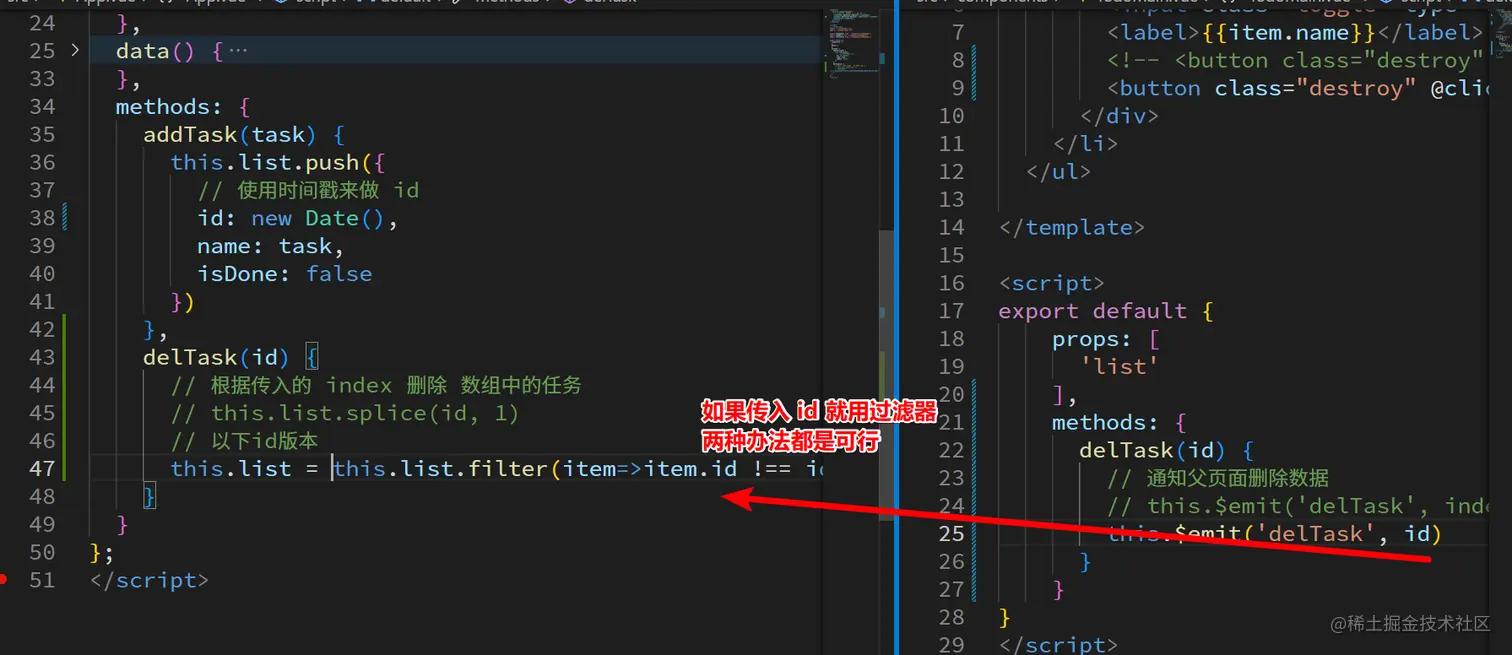Click the 'name: task,' line

[x=270, y=246]
